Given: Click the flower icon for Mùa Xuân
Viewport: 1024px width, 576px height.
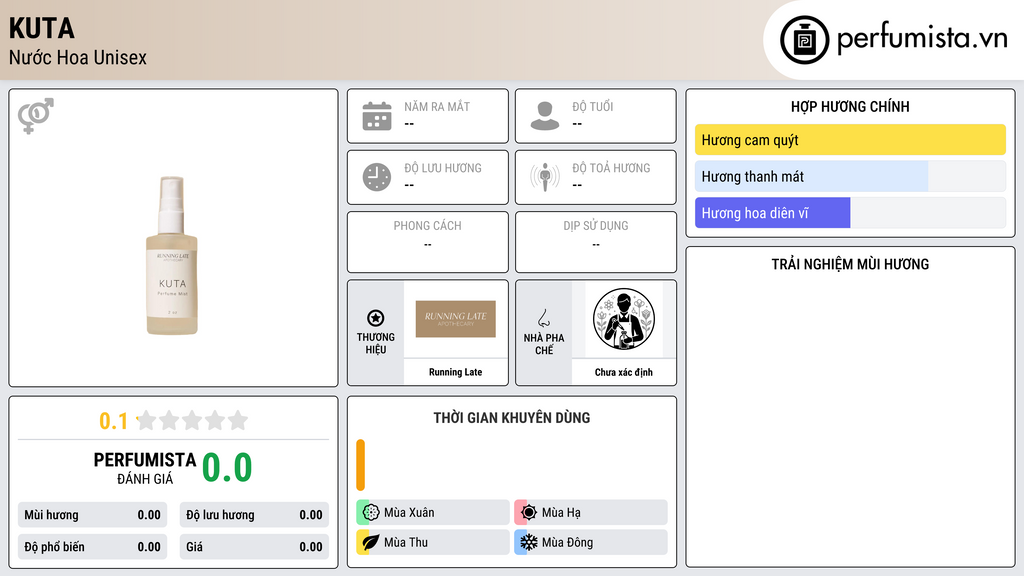Looking at the screenshot, I should [371, 512].
